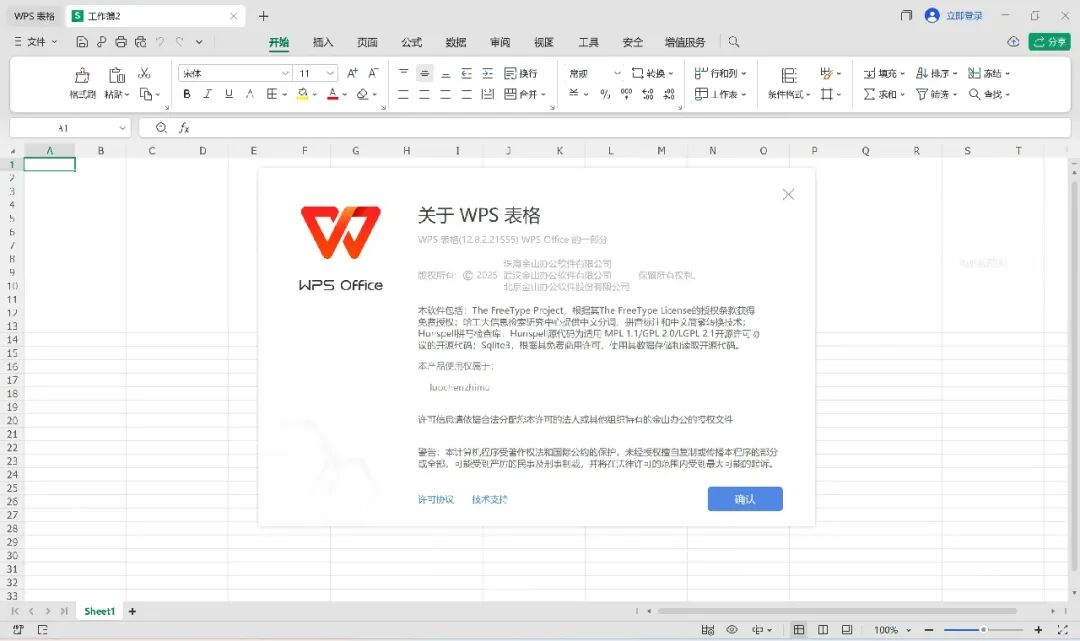Expand the quick access toolbar customize arrow
This screenshot has width=1080, height=641.
[199, 42]
